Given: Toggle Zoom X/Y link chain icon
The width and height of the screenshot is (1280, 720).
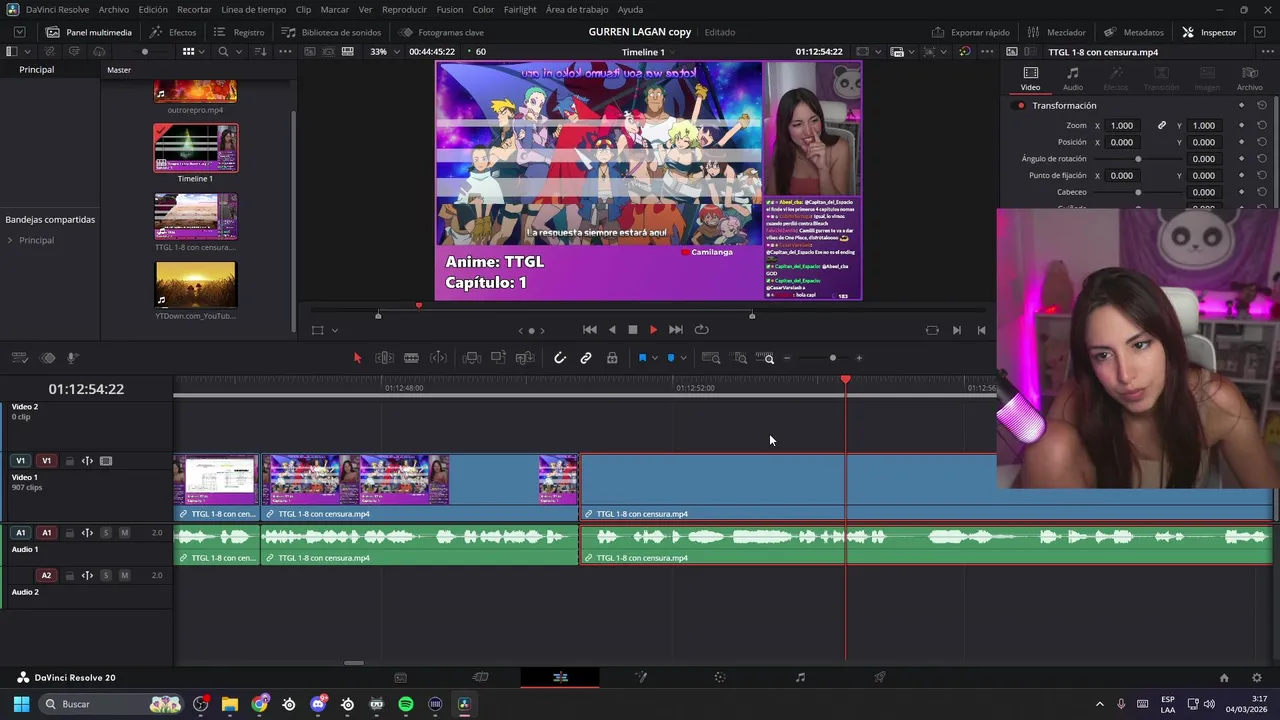Looking at the screenshot, I should click(x=1161, y=125).
